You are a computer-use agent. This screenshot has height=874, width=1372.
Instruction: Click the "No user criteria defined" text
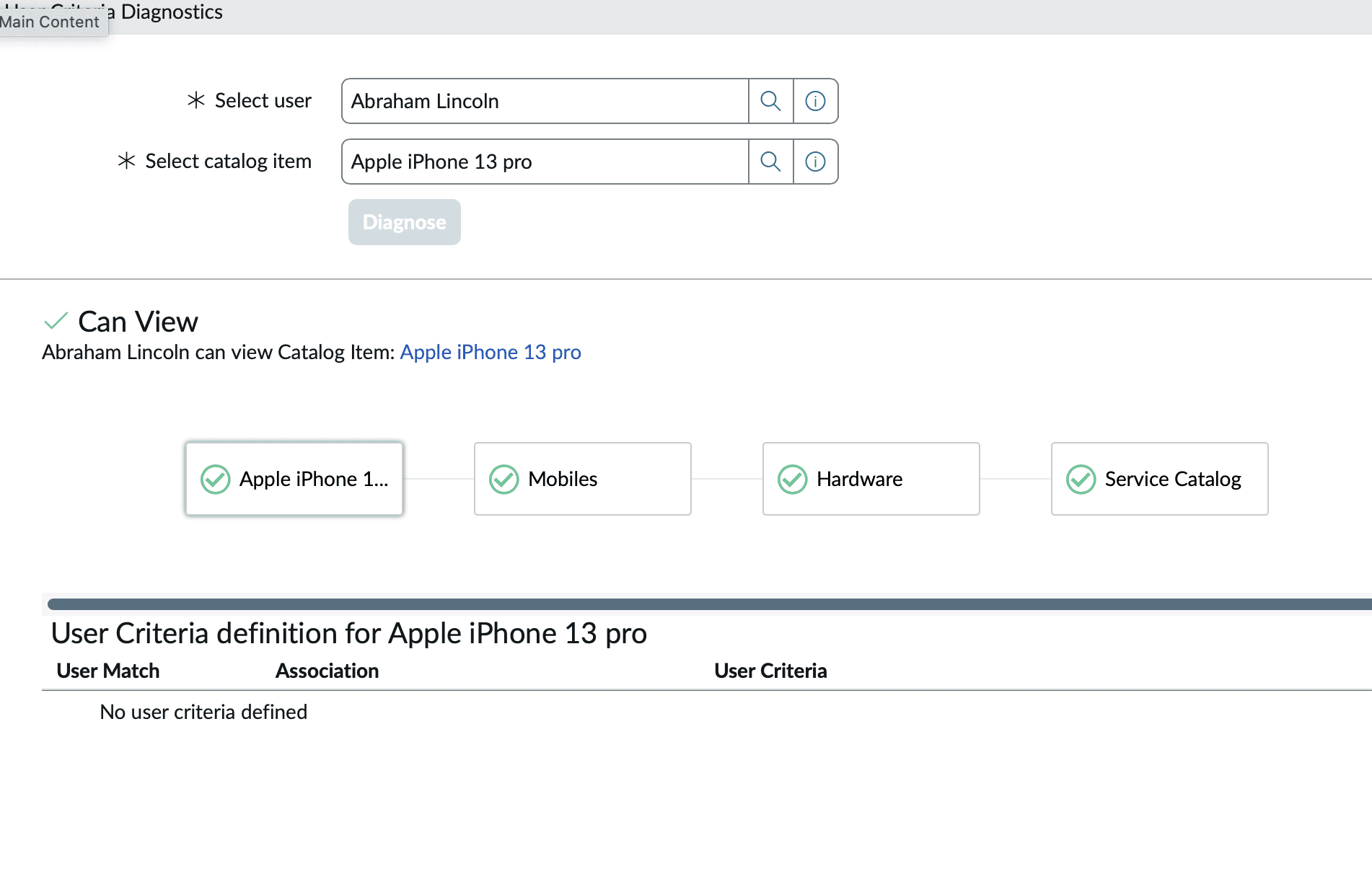[203, 712]
